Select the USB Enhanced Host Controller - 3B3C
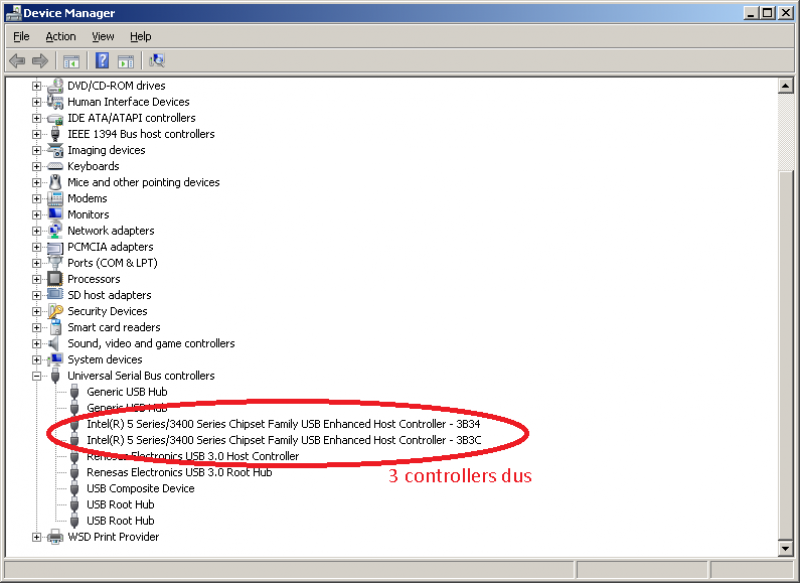This screenshot has height=583, width=800. (x=284, y=440)
